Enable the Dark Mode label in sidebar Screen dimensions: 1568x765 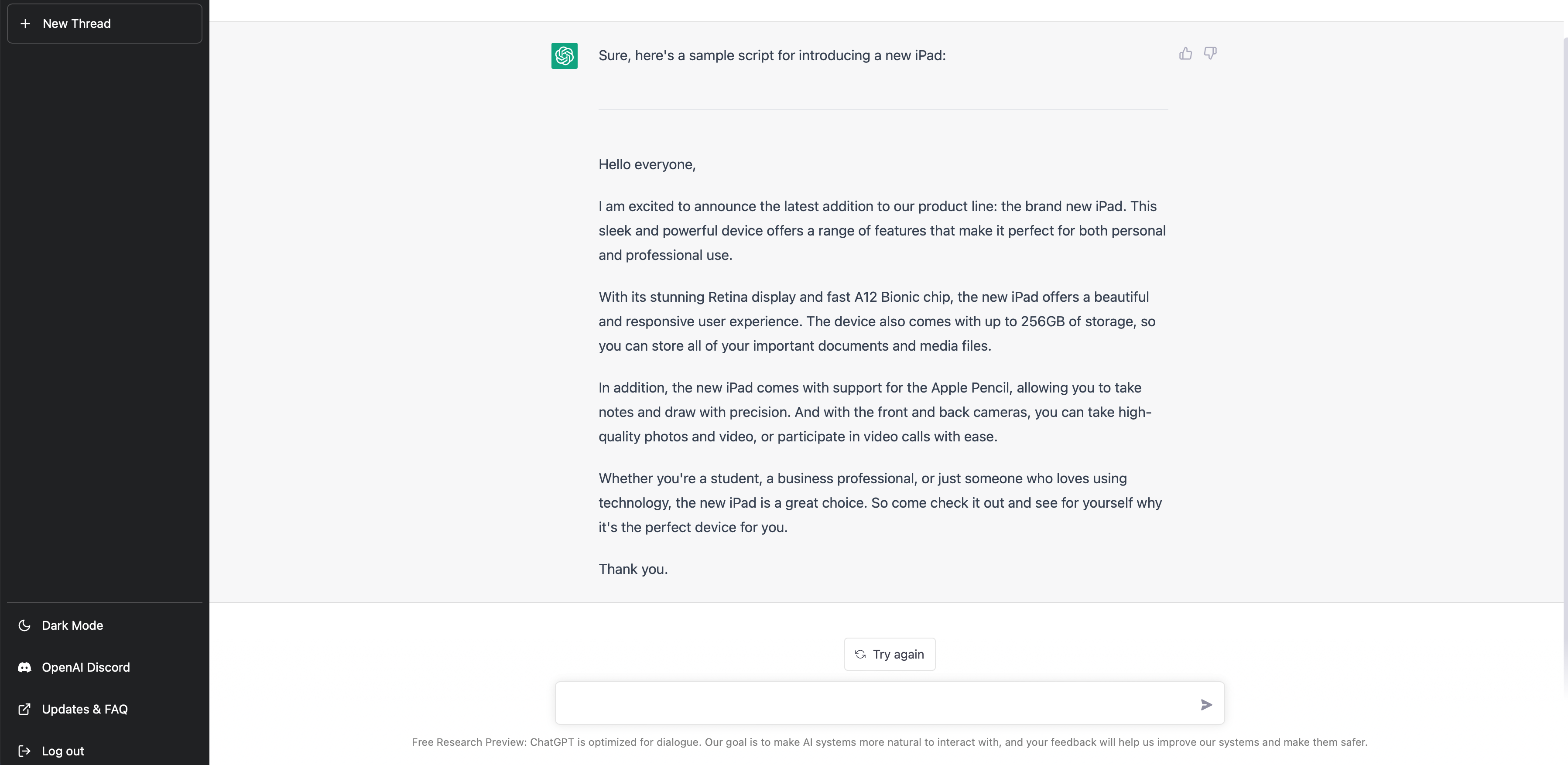click(x=72, y=625)
